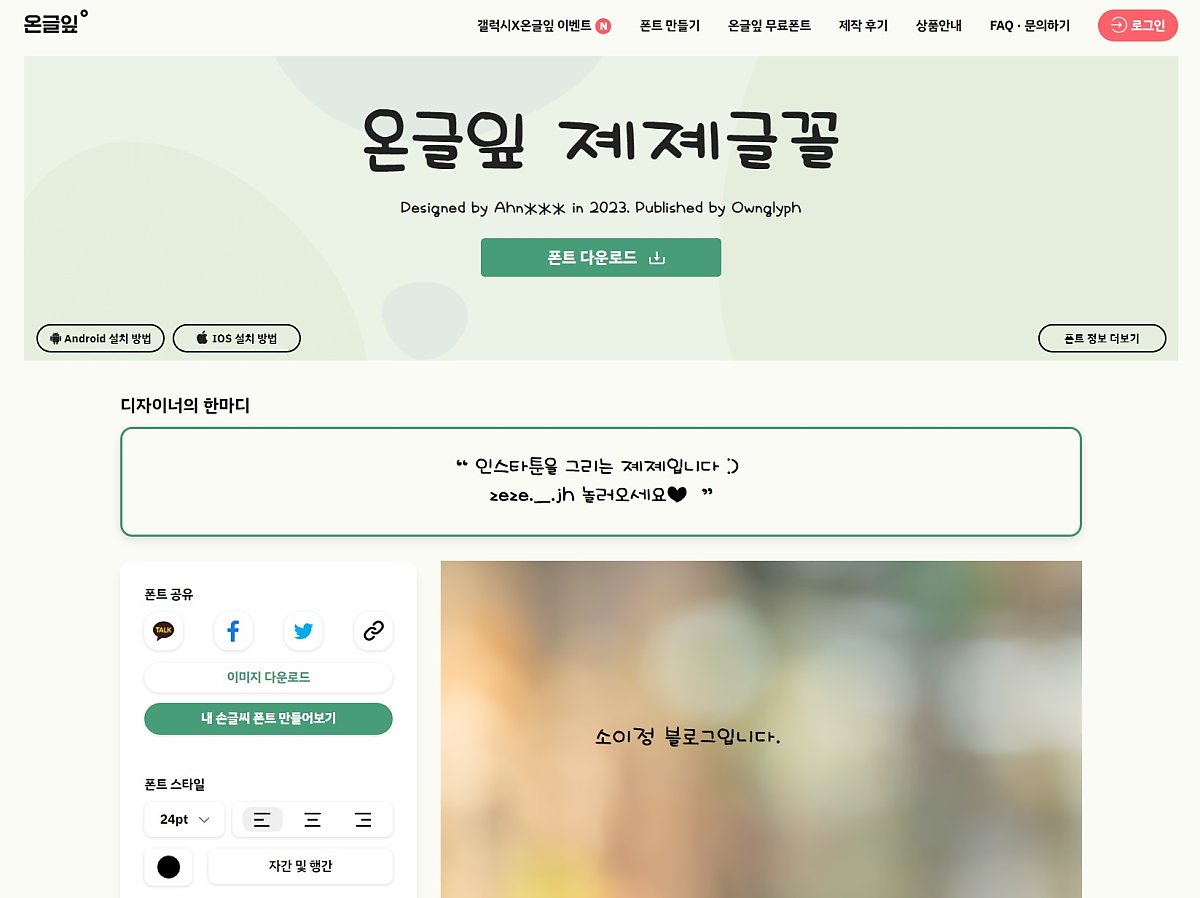Share font via KakaoTalk icon
The height and width of the screenshot is (898, 1200).
pyautogui.click(x=163, y=631)
